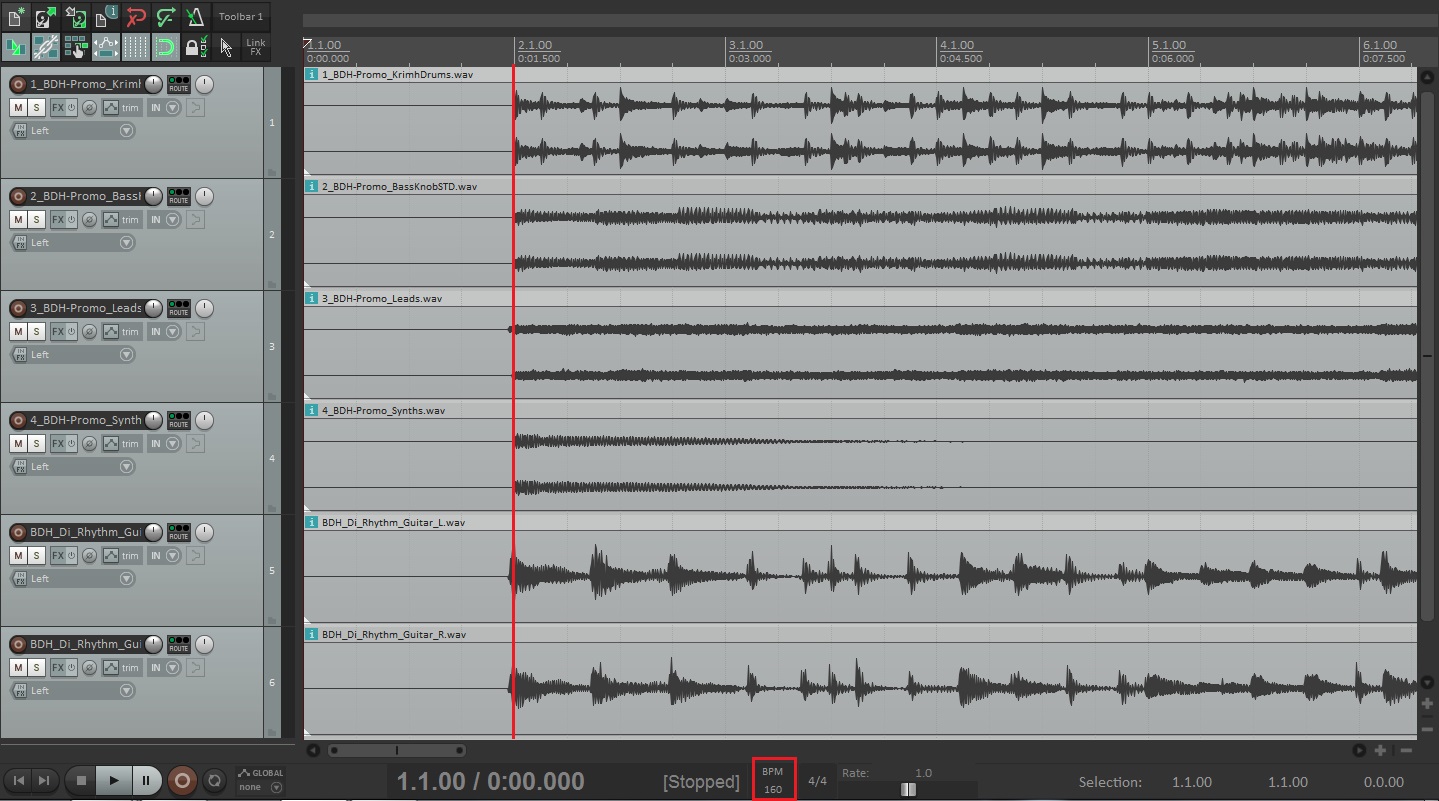The height and width of the screenshot is (801, 1439).
Task: Open GLOBAL automation override dropdown
Action: (x=260, y=780)
